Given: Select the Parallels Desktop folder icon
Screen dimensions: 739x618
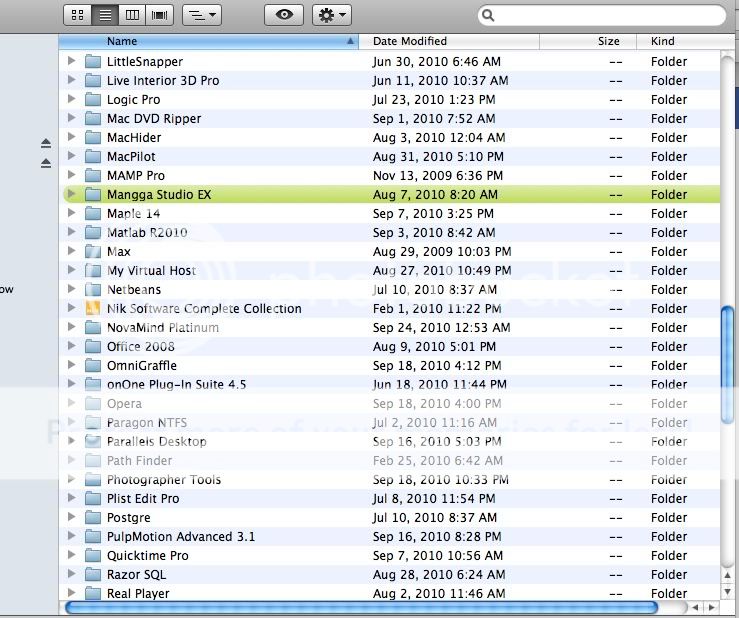Looking at the screenshot, I should click(93, 442).
